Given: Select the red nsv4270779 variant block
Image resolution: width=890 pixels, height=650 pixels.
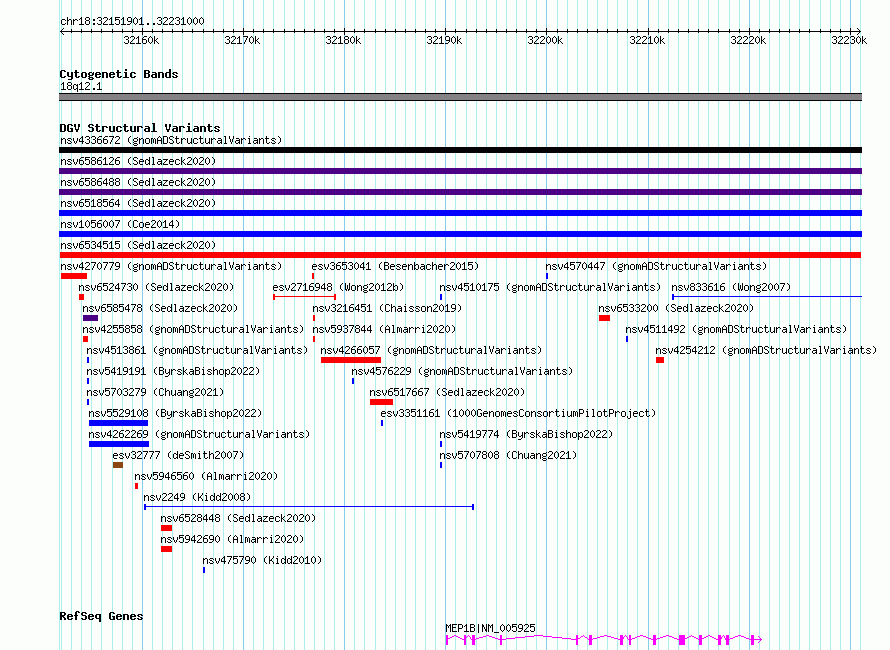Looking at the screenshot, I should [x=74, y=276].
